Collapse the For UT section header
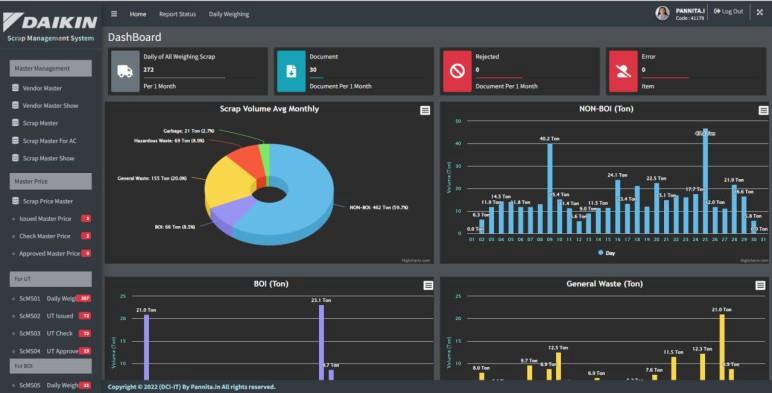The image size is (772, 393). click(x=51, y=279)
